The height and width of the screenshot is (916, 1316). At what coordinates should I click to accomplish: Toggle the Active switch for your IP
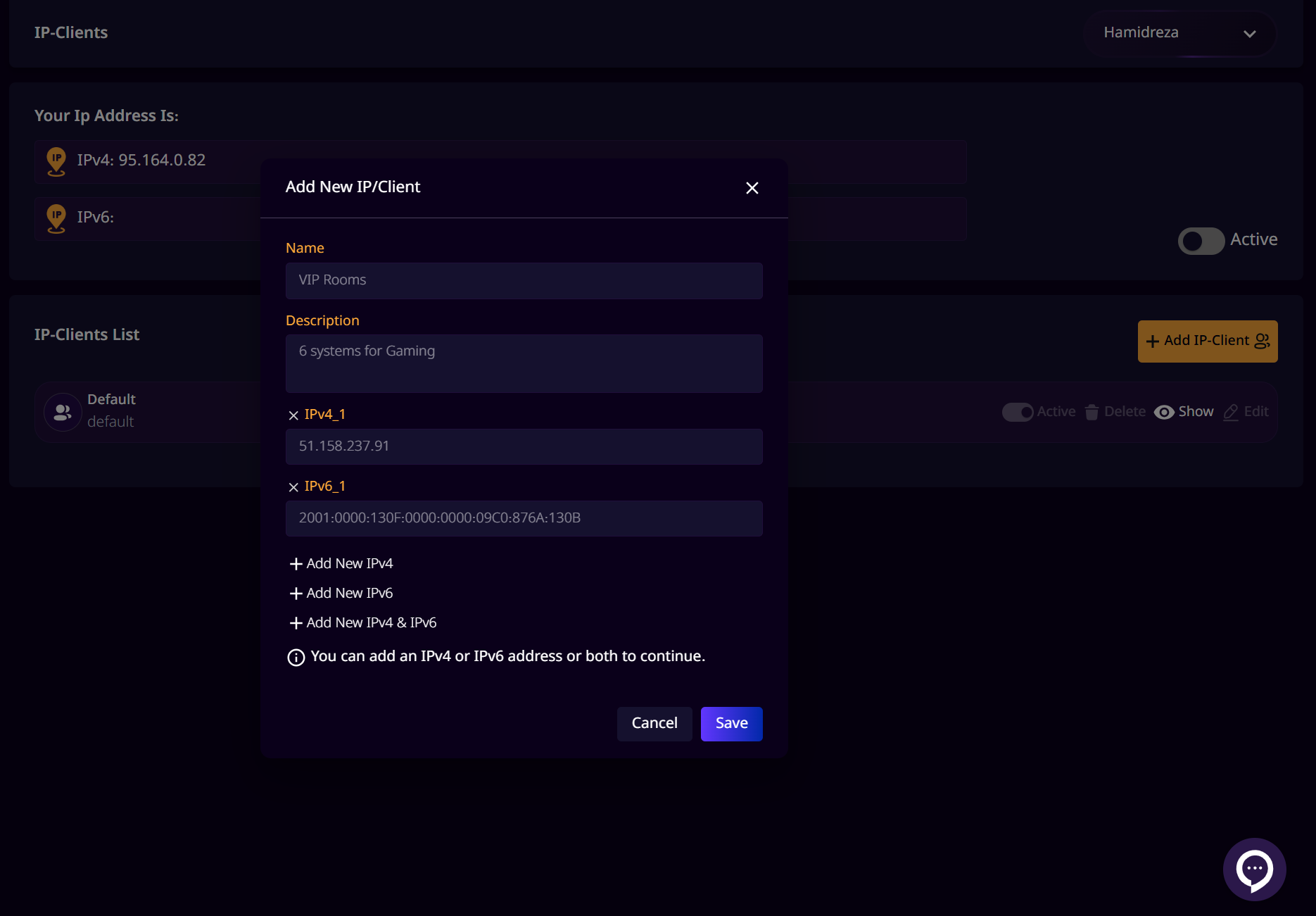1201,241
